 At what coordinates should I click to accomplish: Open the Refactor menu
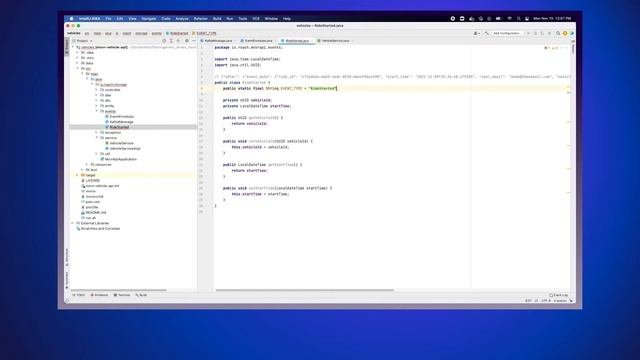[200, 19]
